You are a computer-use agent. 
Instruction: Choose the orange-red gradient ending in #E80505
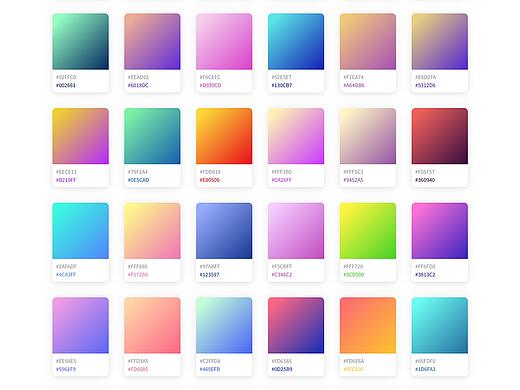[x=224, y=136]
